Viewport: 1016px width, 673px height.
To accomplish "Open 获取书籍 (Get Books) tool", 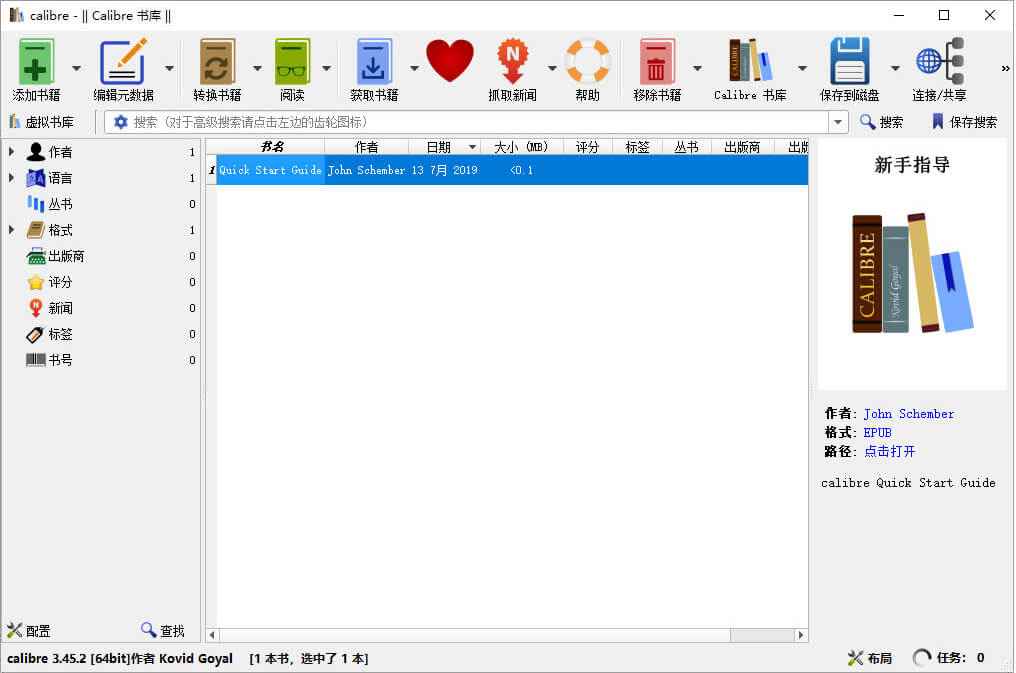I will [x=374, y=62].
